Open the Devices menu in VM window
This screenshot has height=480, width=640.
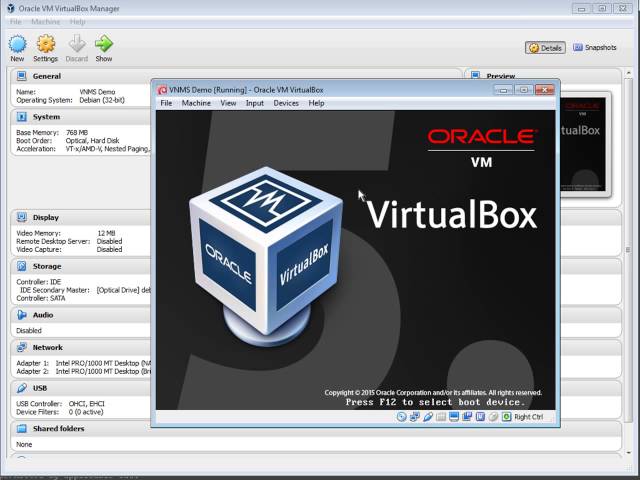click(x=286, y=103)
